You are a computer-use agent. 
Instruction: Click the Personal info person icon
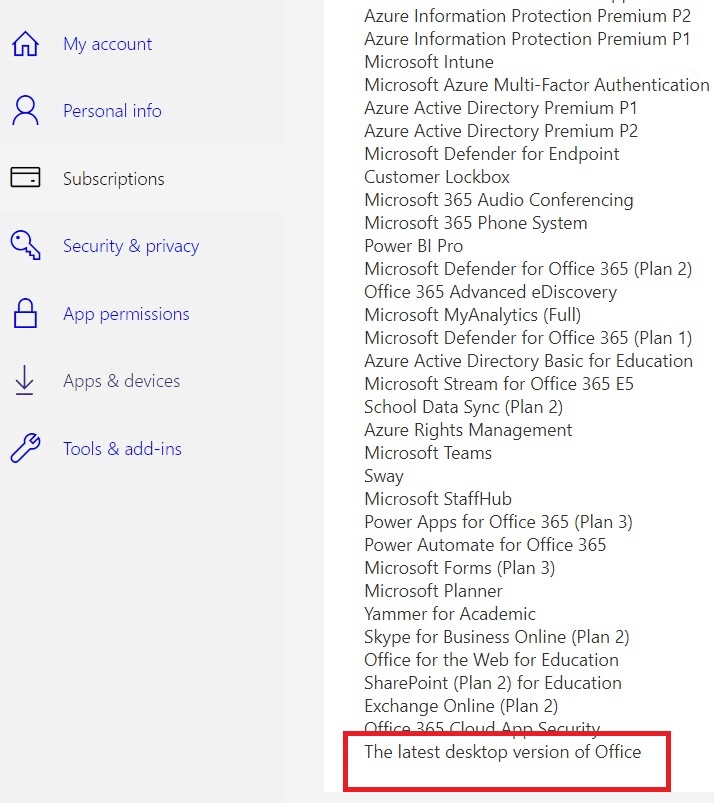click(25, 111)
